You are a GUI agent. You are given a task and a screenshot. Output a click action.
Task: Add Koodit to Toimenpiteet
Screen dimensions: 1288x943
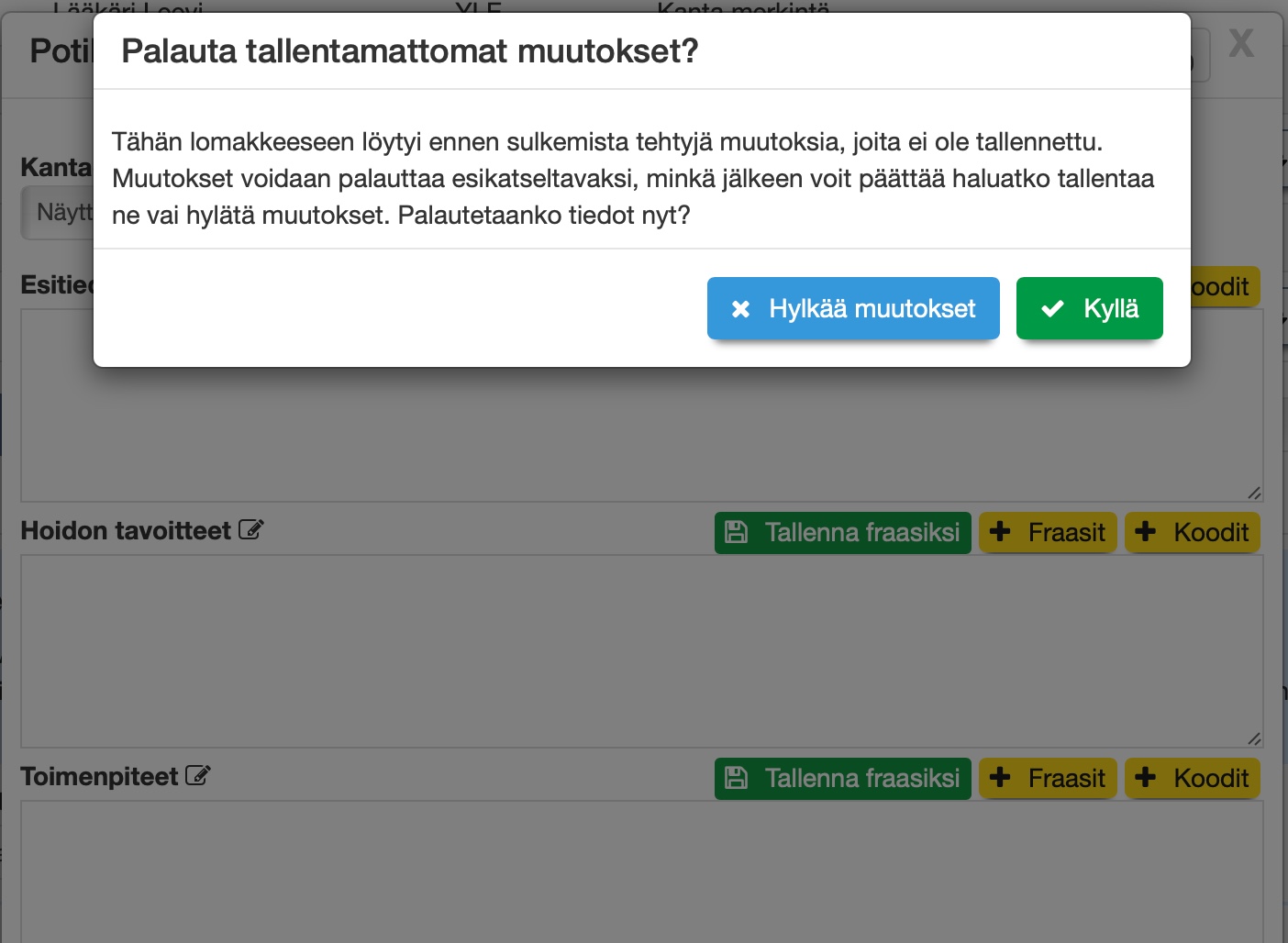pyautogui.click(x=1192, y=779)
